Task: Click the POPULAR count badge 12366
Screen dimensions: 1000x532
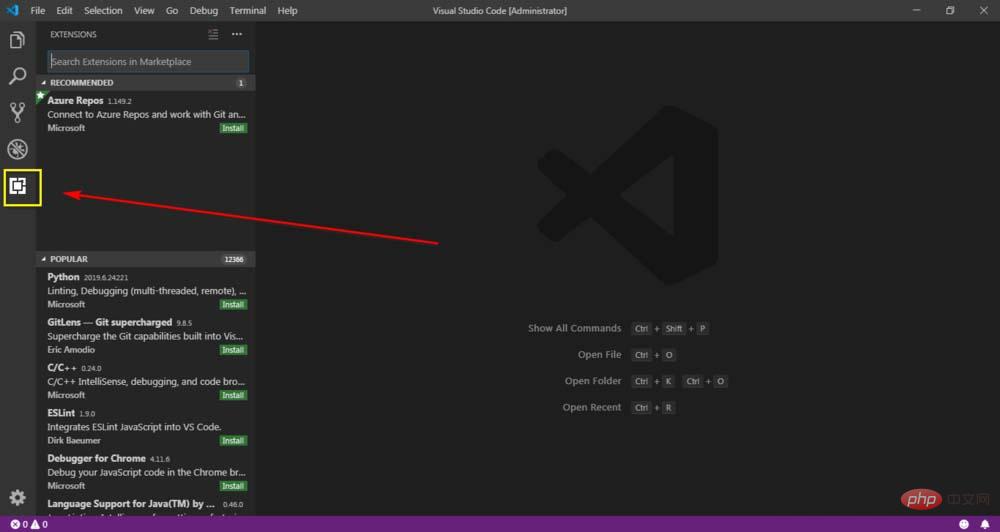Action: pos(234,259)
